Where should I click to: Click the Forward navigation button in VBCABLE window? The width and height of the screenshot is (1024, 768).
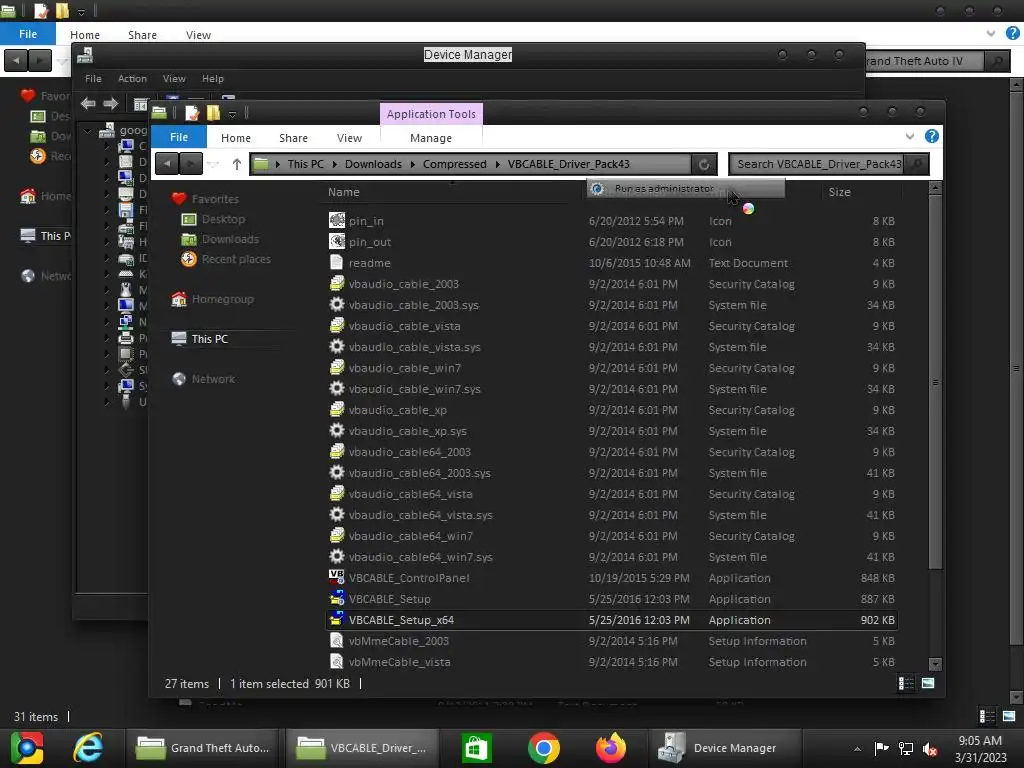tap(191, 163)
